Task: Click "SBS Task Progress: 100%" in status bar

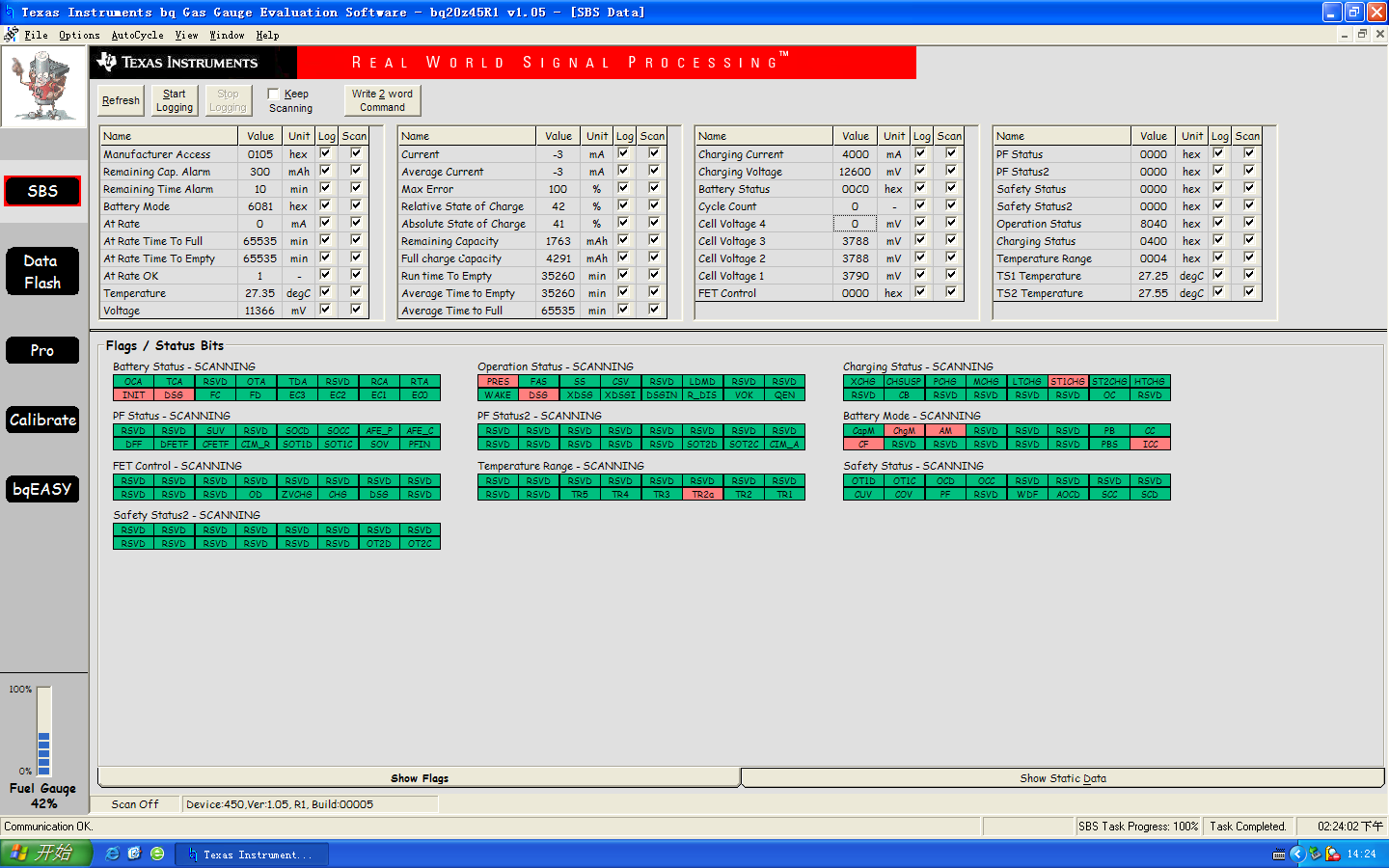Action: [x=1138, y=827]
